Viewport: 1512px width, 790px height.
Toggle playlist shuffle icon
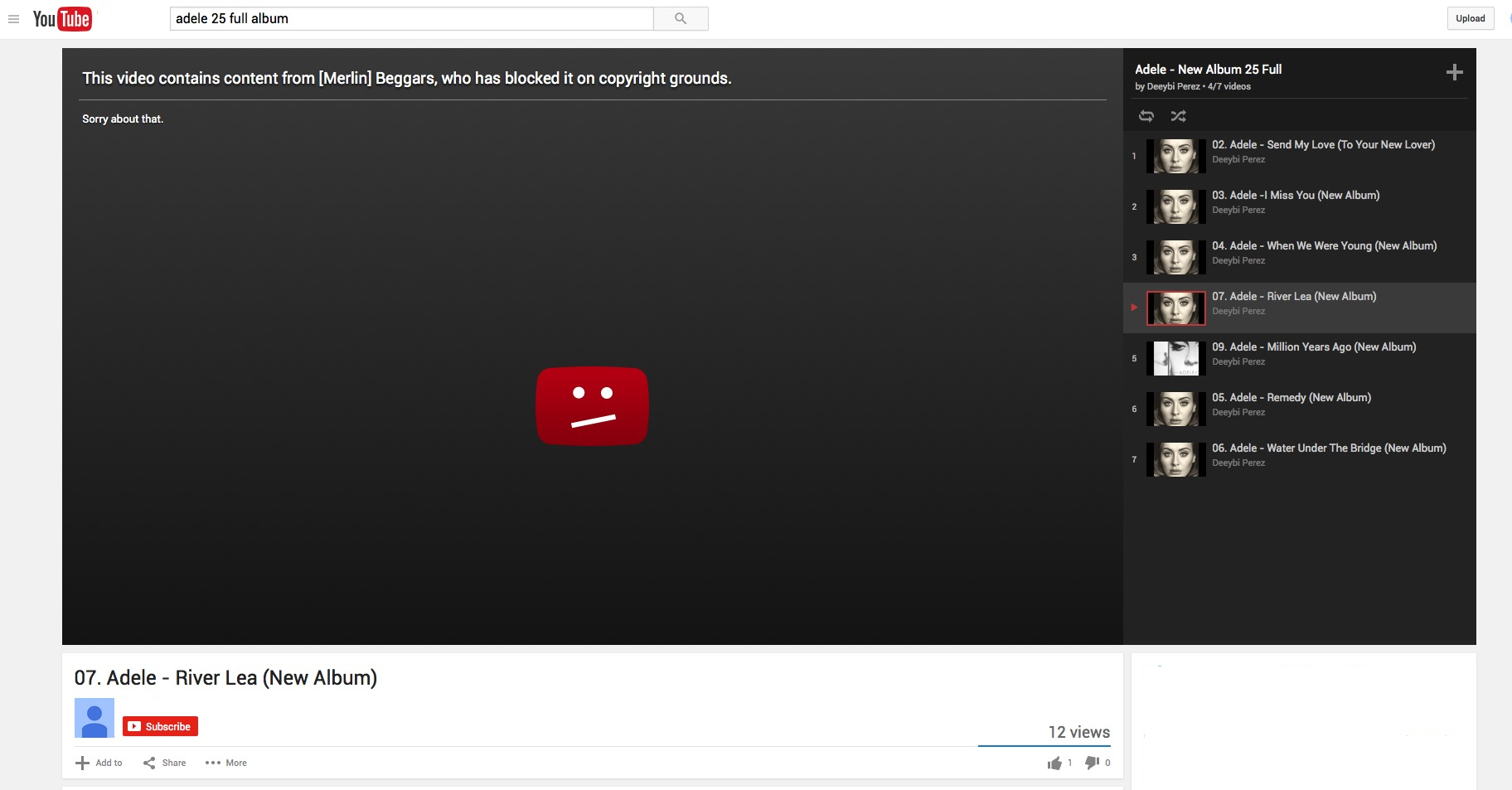(1178, 116)
